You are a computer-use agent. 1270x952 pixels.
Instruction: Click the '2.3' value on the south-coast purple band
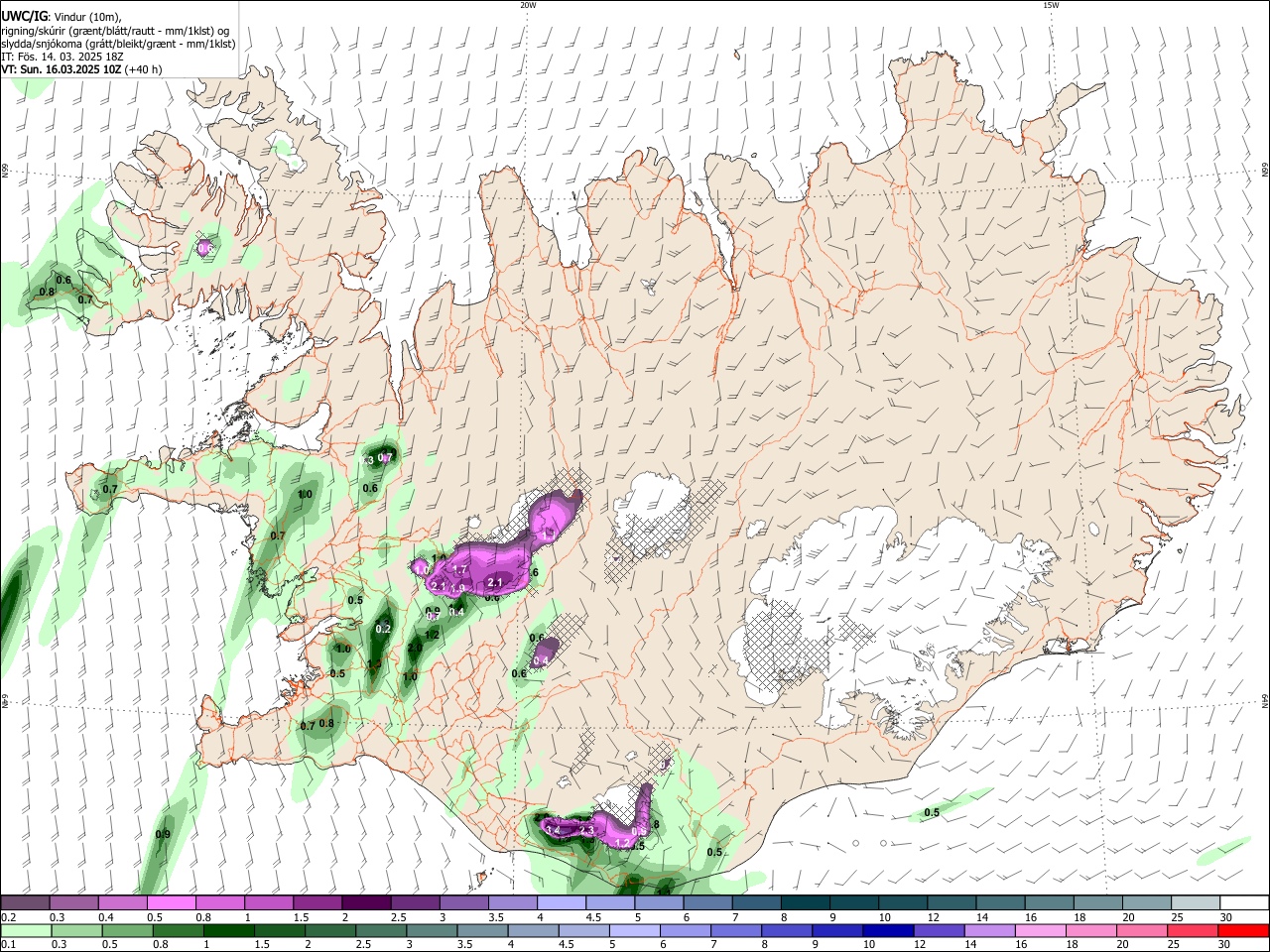tap(586, 830)
